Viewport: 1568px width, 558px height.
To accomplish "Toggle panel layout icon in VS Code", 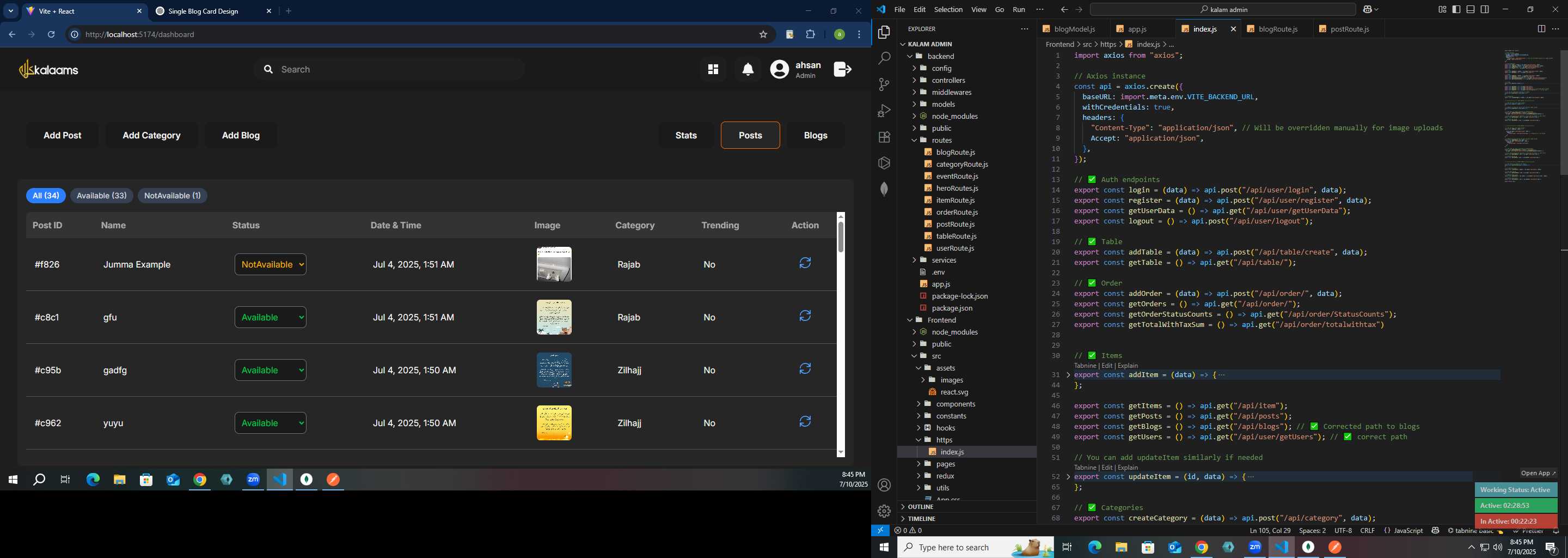I will tap(1470, 10).
